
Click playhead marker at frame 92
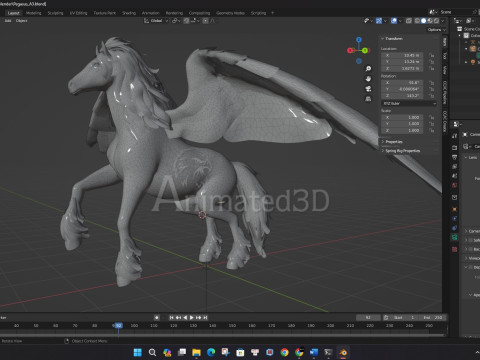pyautogui.click(x=118, y=325)
